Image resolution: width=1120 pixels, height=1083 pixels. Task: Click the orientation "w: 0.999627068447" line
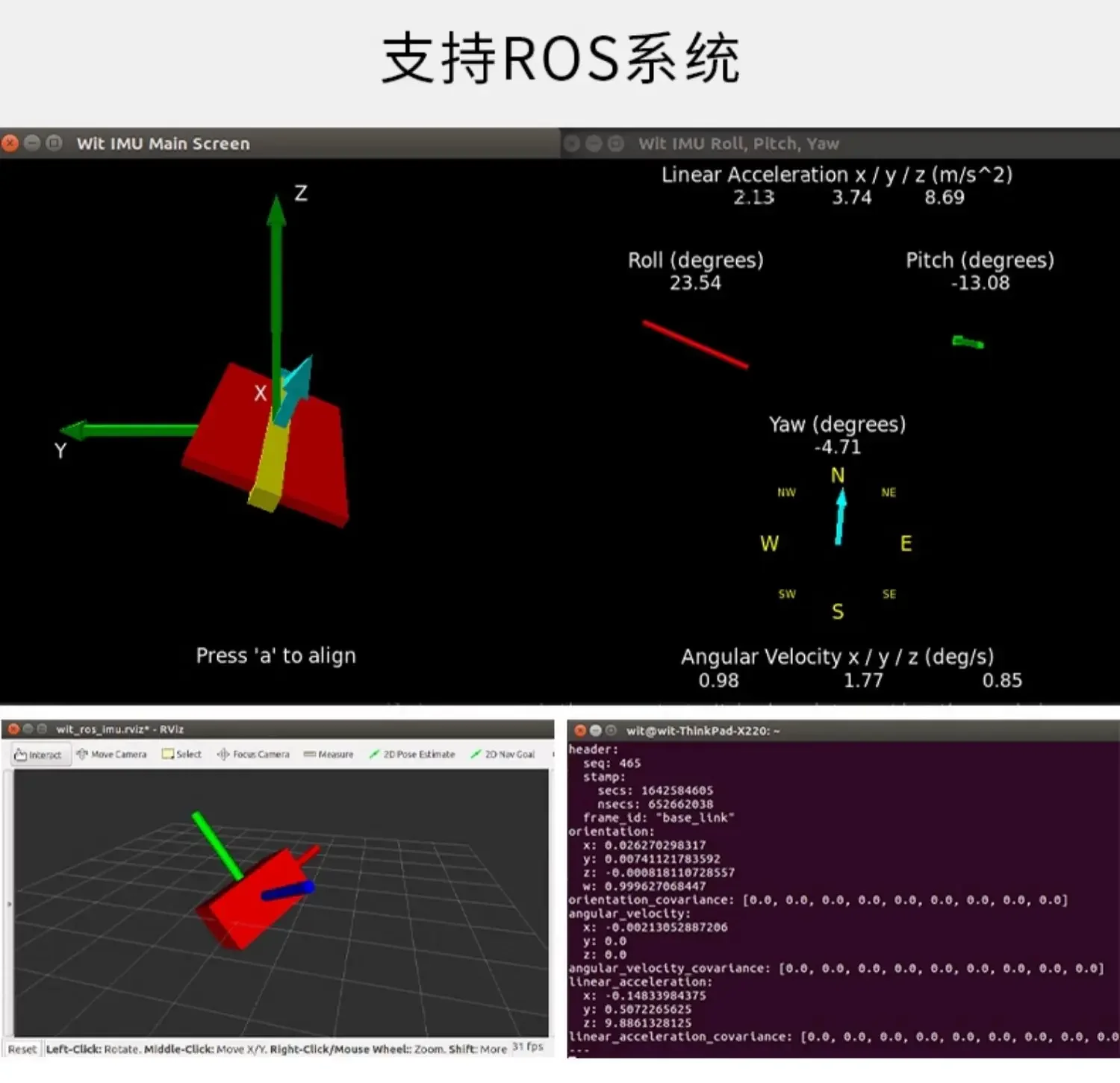coord(644,887)
